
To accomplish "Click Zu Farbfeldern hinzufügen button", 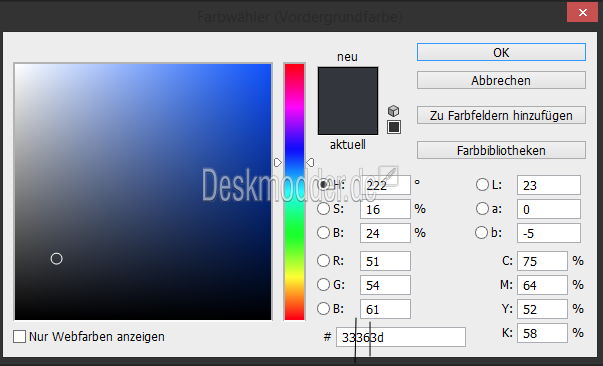I will (x=501, y=115).
